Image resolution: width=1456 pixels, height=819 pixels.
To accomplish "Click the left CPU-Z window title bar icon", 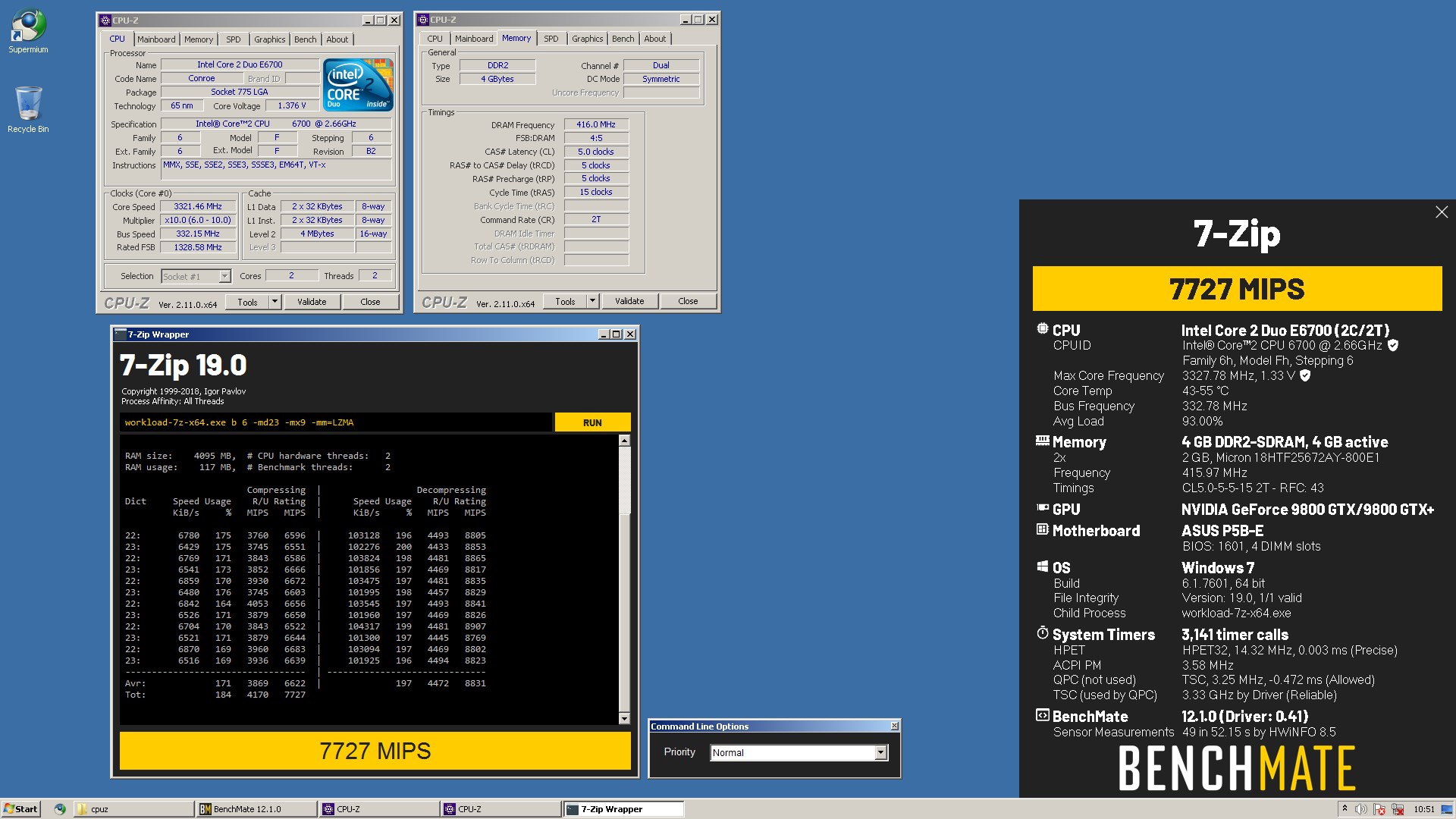I will 105,20.
